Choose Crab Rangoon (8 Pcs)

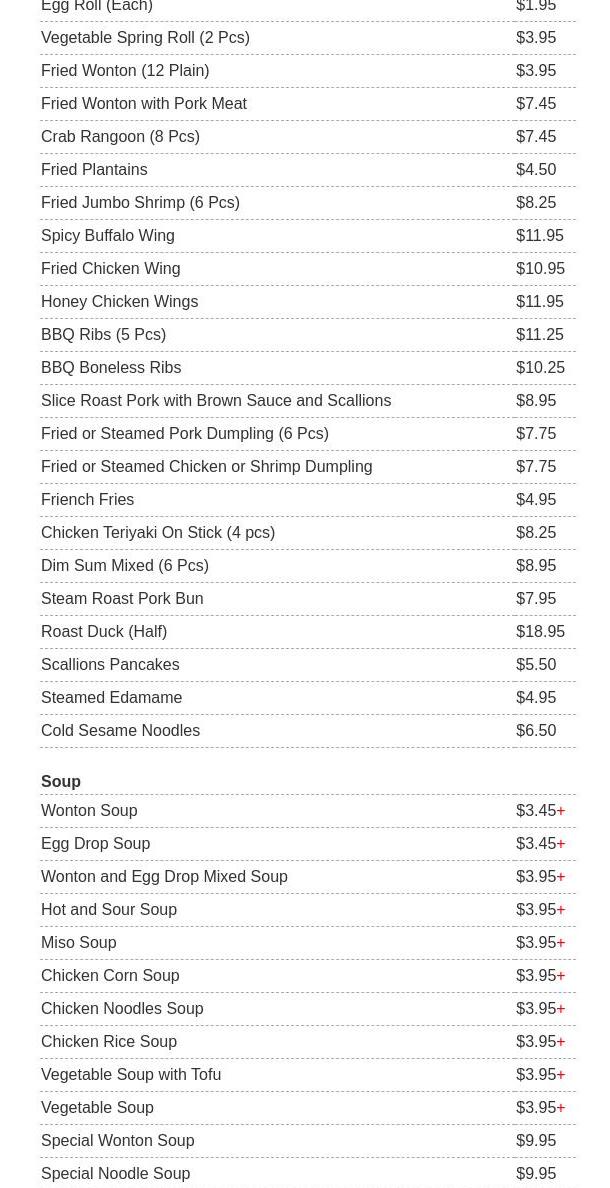(308, 137)
